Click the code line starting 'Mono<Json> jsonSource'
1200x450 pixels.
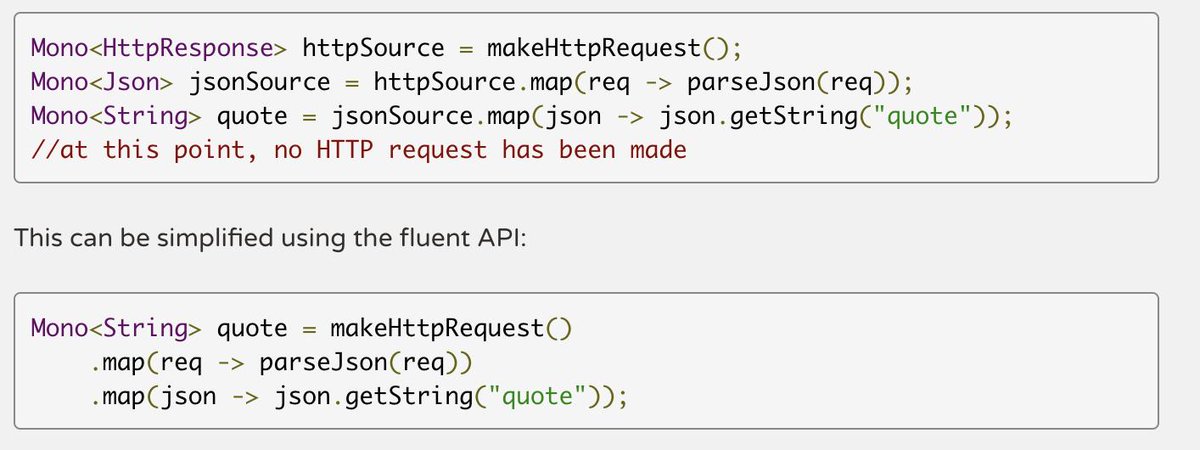pos(471,82)
